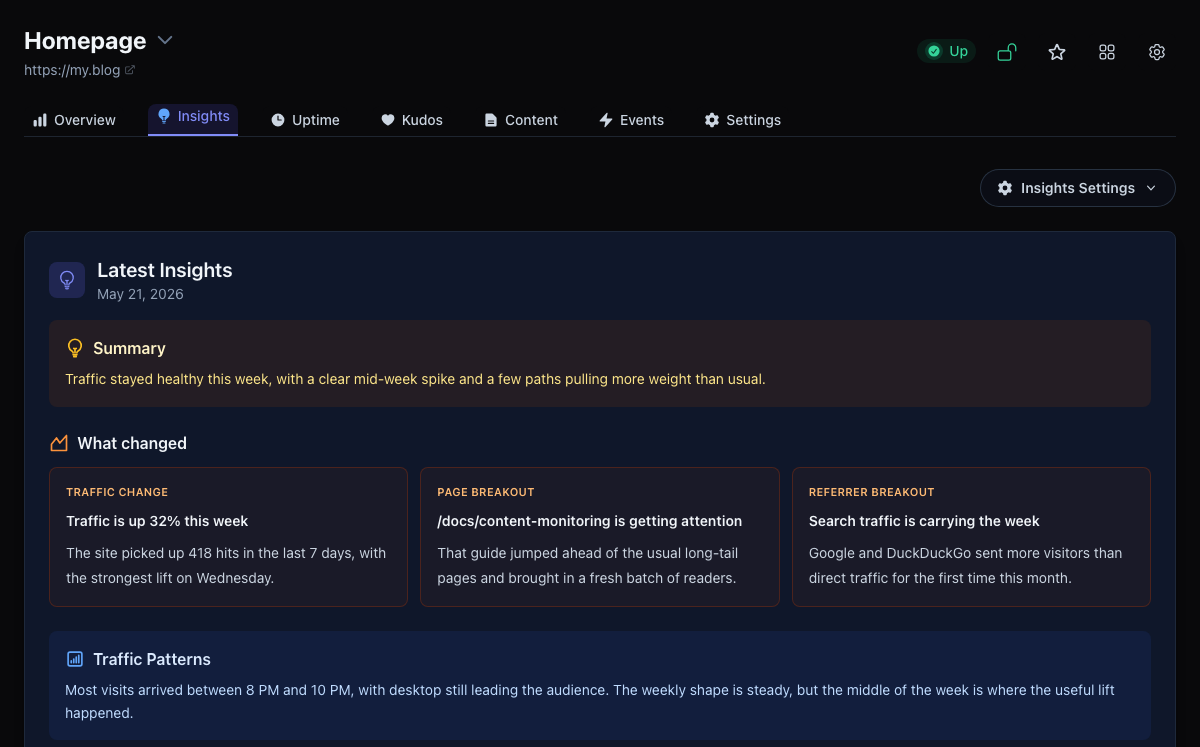Click the lightbulb icon beside Latest Insights
The image size is (1200, 747).
(x=67, y=280)
